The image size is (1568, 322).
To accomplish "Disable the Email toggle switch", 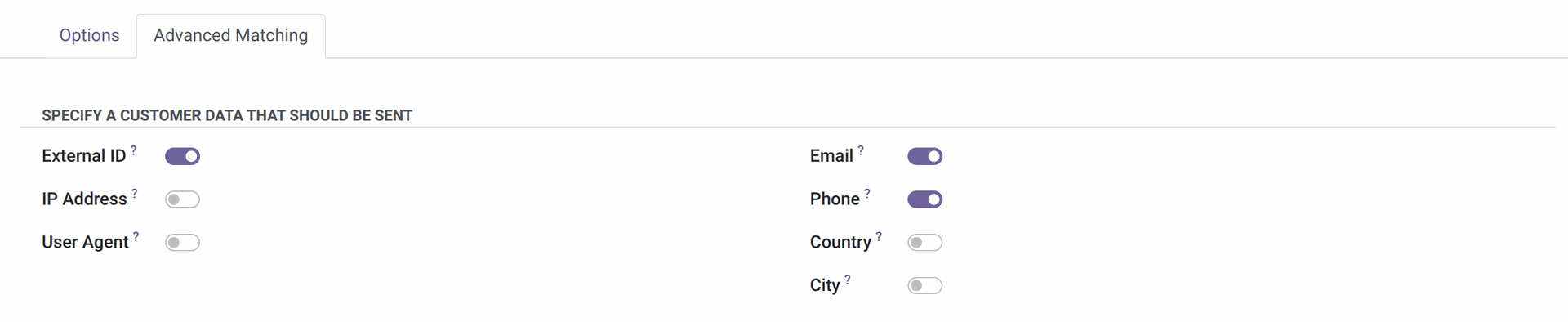I will click(x=924, y=156).
